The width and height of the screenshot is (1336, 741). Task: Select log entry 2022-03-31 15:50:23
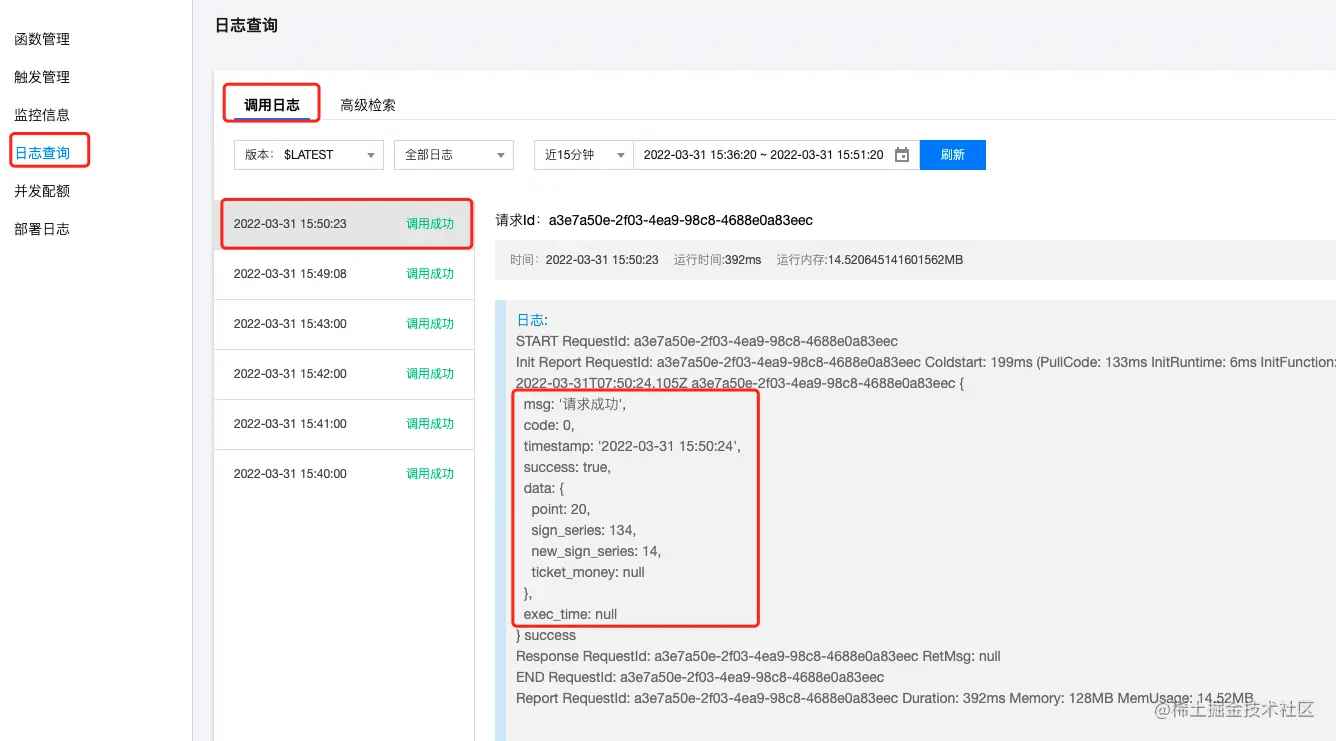pyautogui.click(x=344, y=224)
